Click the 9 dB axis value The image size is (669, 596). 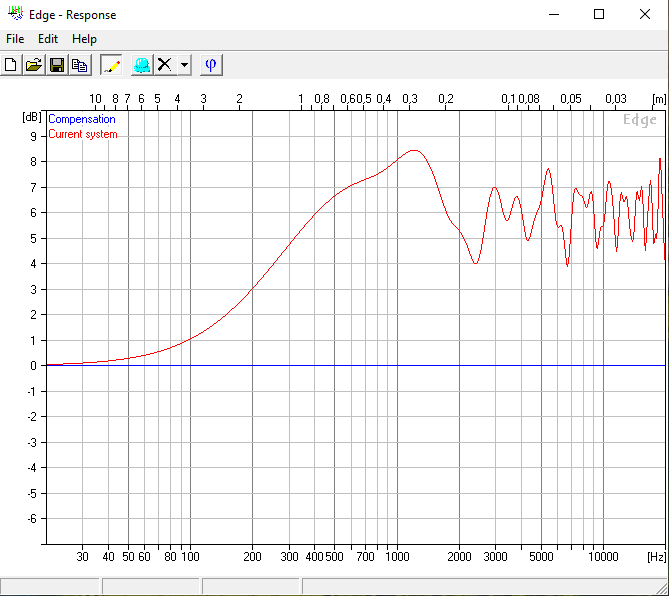click(33, 137)
